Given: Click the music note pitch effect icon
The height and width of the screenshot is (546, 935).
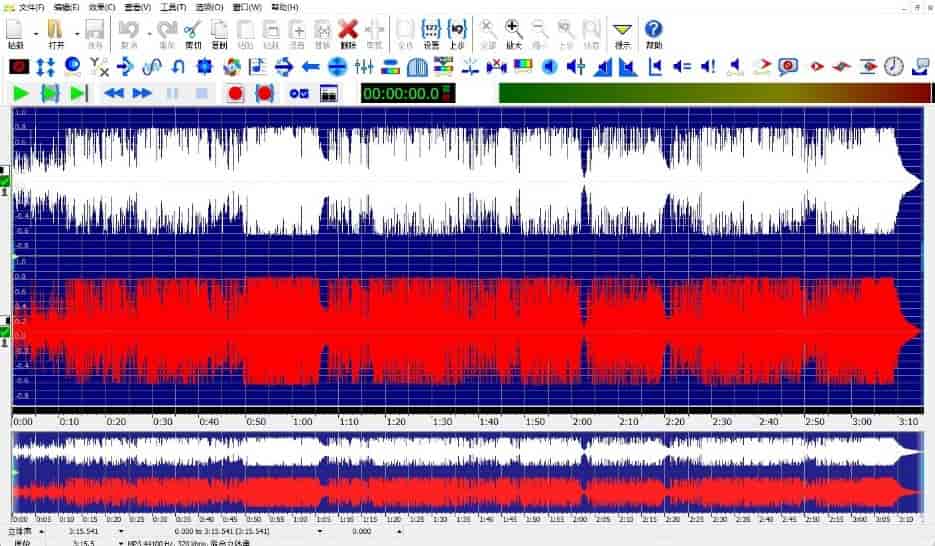Looking at the screenshot, I should [258, 67].
